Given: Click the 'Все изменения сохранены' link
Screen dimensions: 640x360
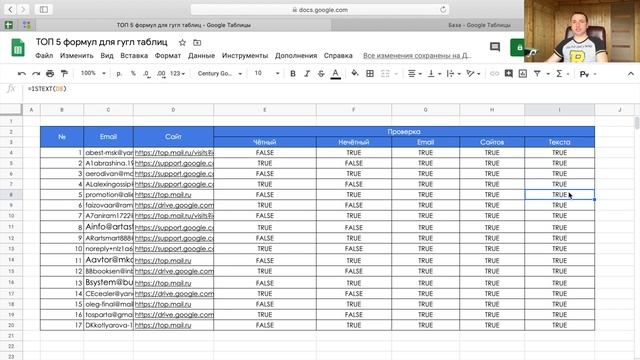Looking at the screenshot, I should (417, 56).
